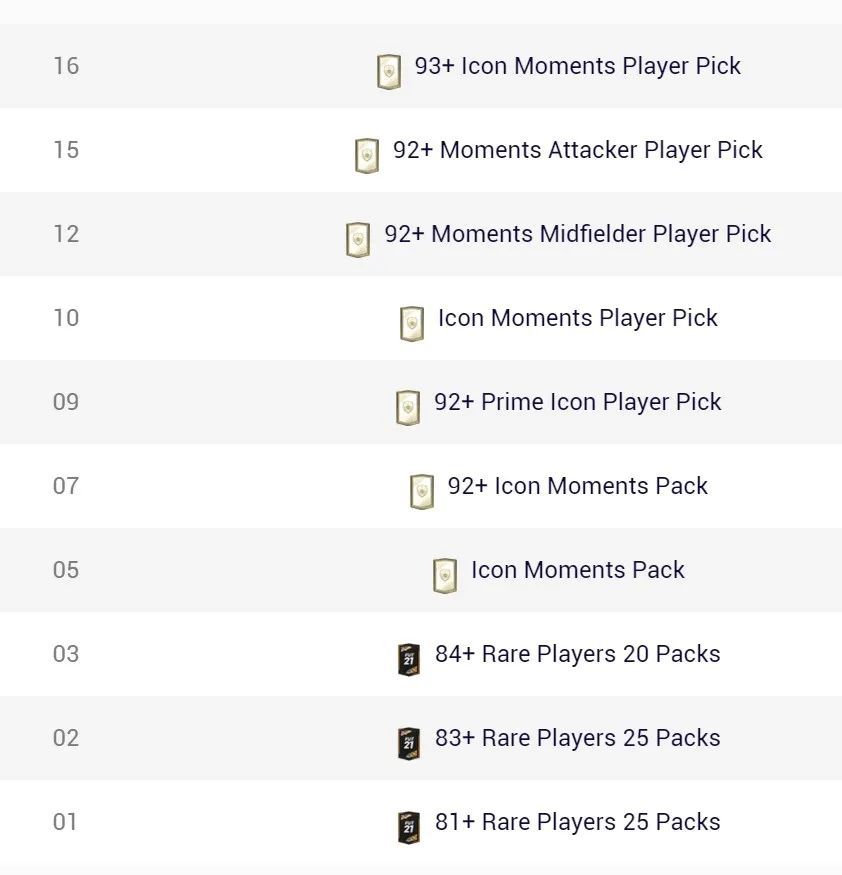The height and width of the screenshot is (875, 842).
Task: Click the 93+ Icon Moments Player Pick pack icon
Action: click(x=389, y=72)
